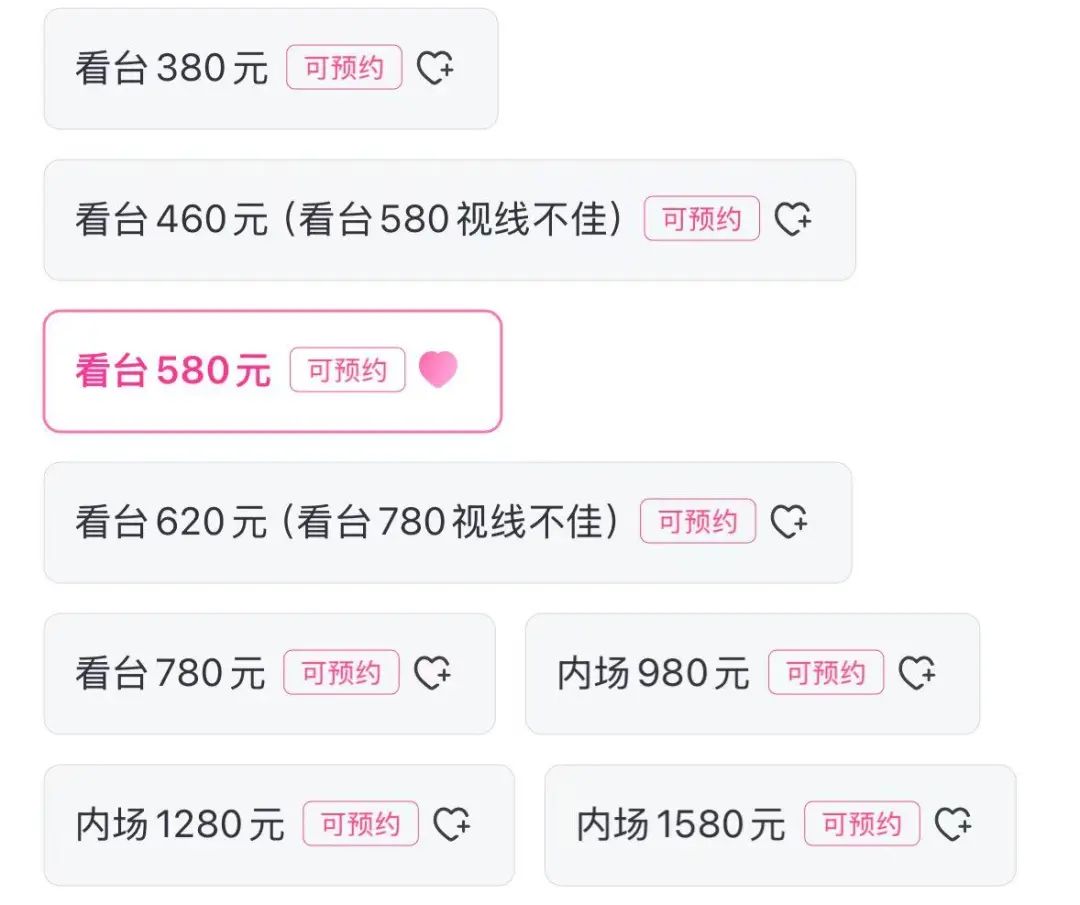Add 内场 1280元 to wishlist heart
Image resolution: width=1080 pixels, height=905 pixels.
click(x=452, y=824)
